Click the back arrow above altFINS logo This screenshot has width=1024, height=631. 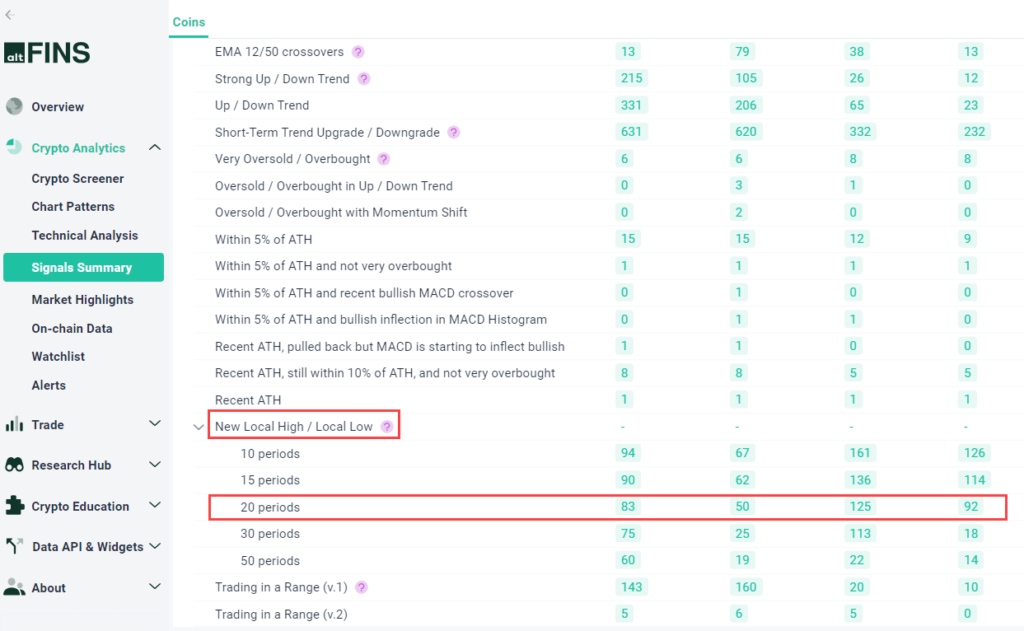(9, 14)
